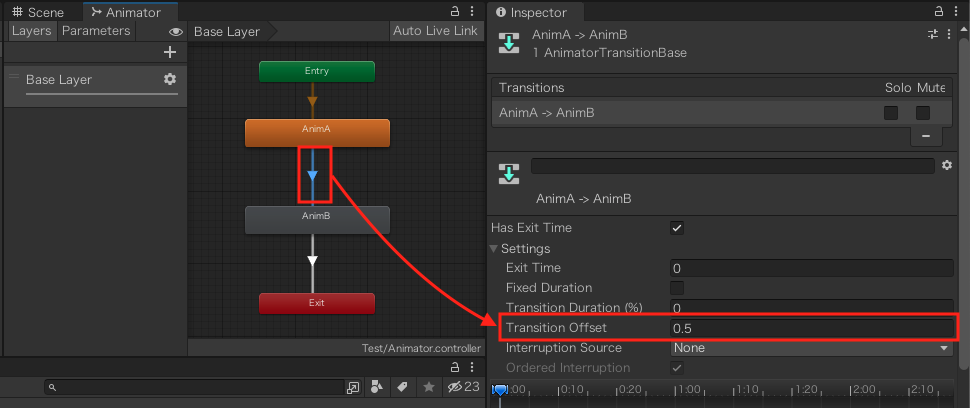The height and width of the screenshot is (408, 970).
Task: Open Base Layer gear settings
Action: (x=170, y=79)
